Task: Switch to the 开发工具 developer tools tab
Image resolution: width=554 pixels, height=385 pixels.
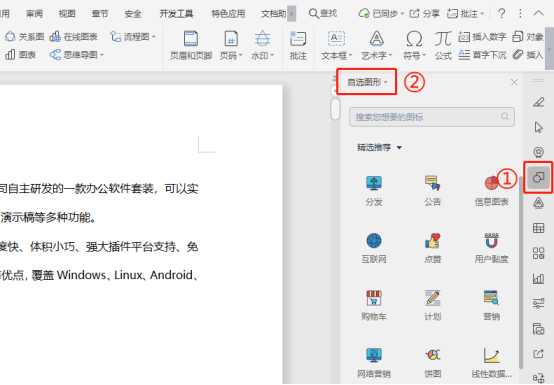Action: [x=176, y=14]
